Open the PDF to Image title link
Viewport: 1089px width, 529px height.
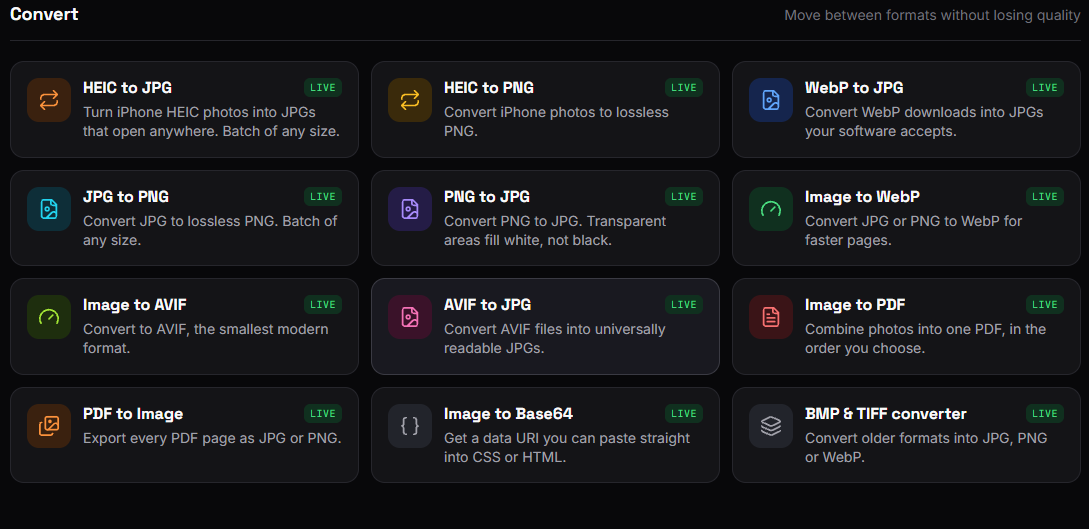tap(133, 414)
